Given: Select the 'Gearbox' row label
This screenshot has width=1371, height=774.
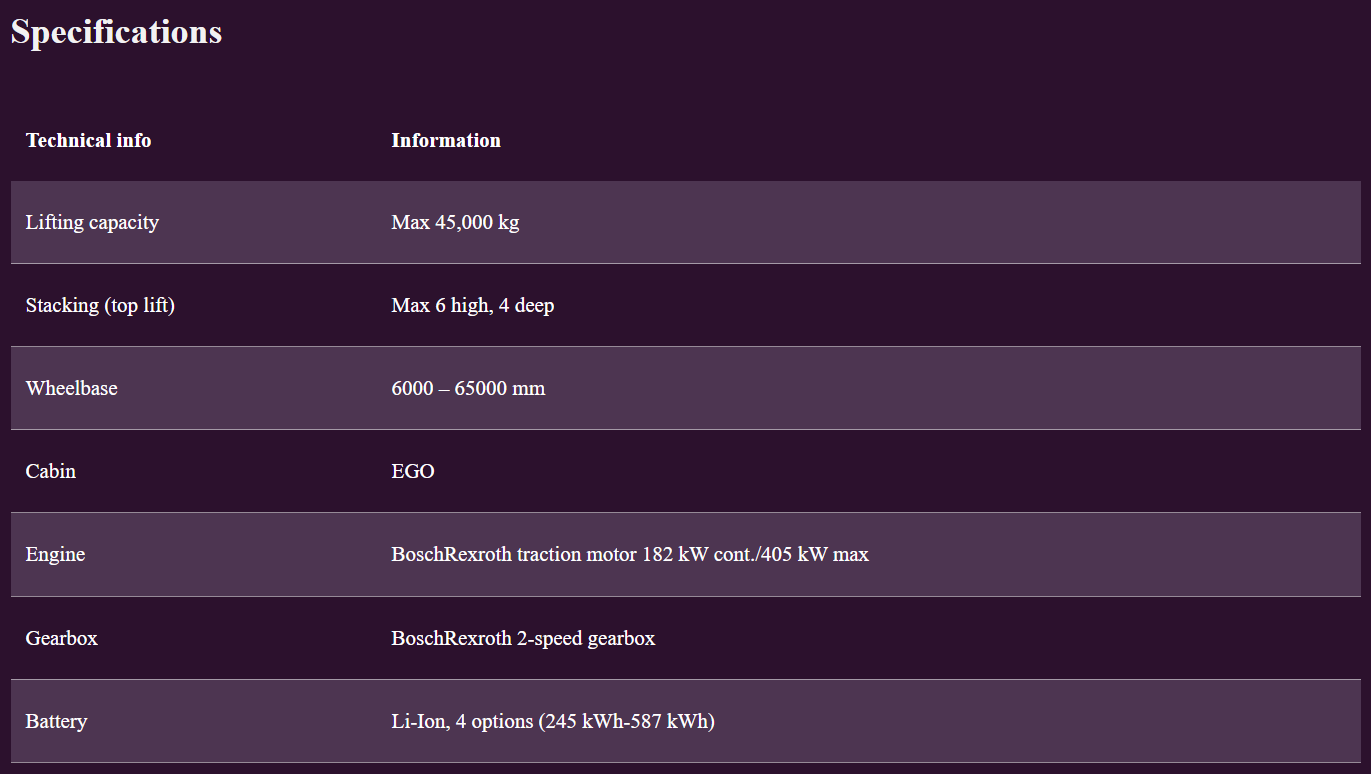Looking at the screenshot, I should pos(61,638).
